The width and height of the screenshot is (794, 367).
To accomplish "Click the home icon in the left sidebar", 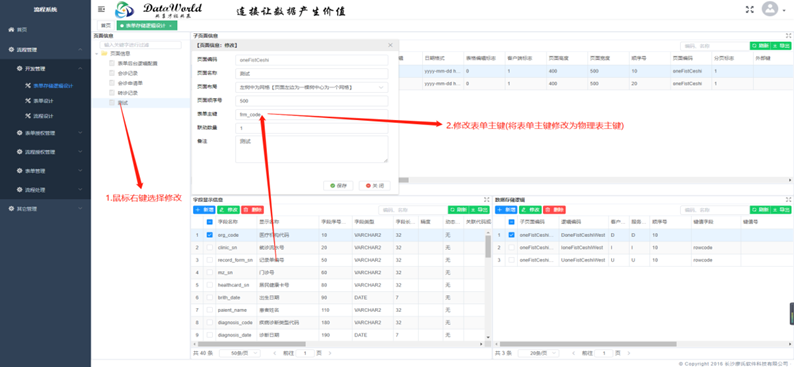I will [x=11, y=30].
